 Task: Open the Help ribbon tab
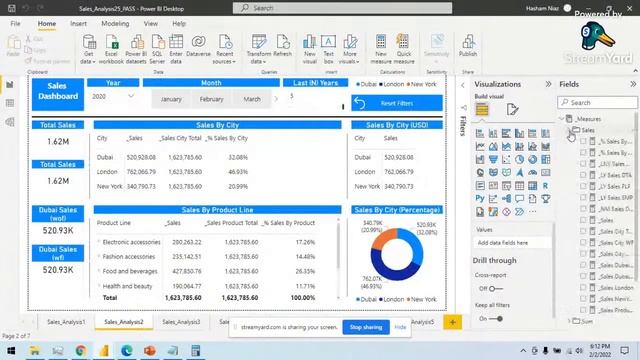click(x=179, y=24)
